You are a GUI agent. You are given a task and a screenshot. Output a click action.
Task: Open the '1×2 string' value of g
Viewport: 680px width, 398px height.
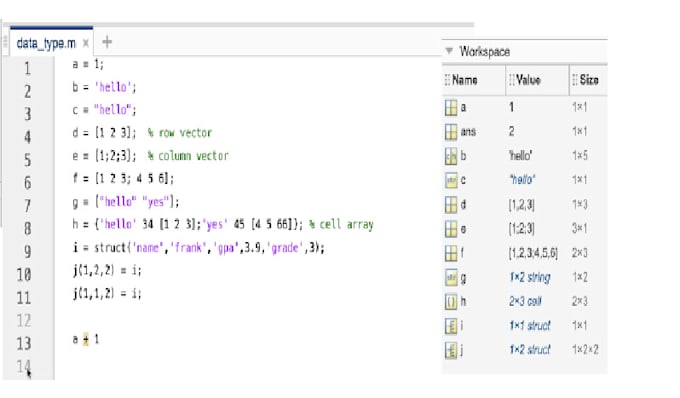(x=530, y=277)
